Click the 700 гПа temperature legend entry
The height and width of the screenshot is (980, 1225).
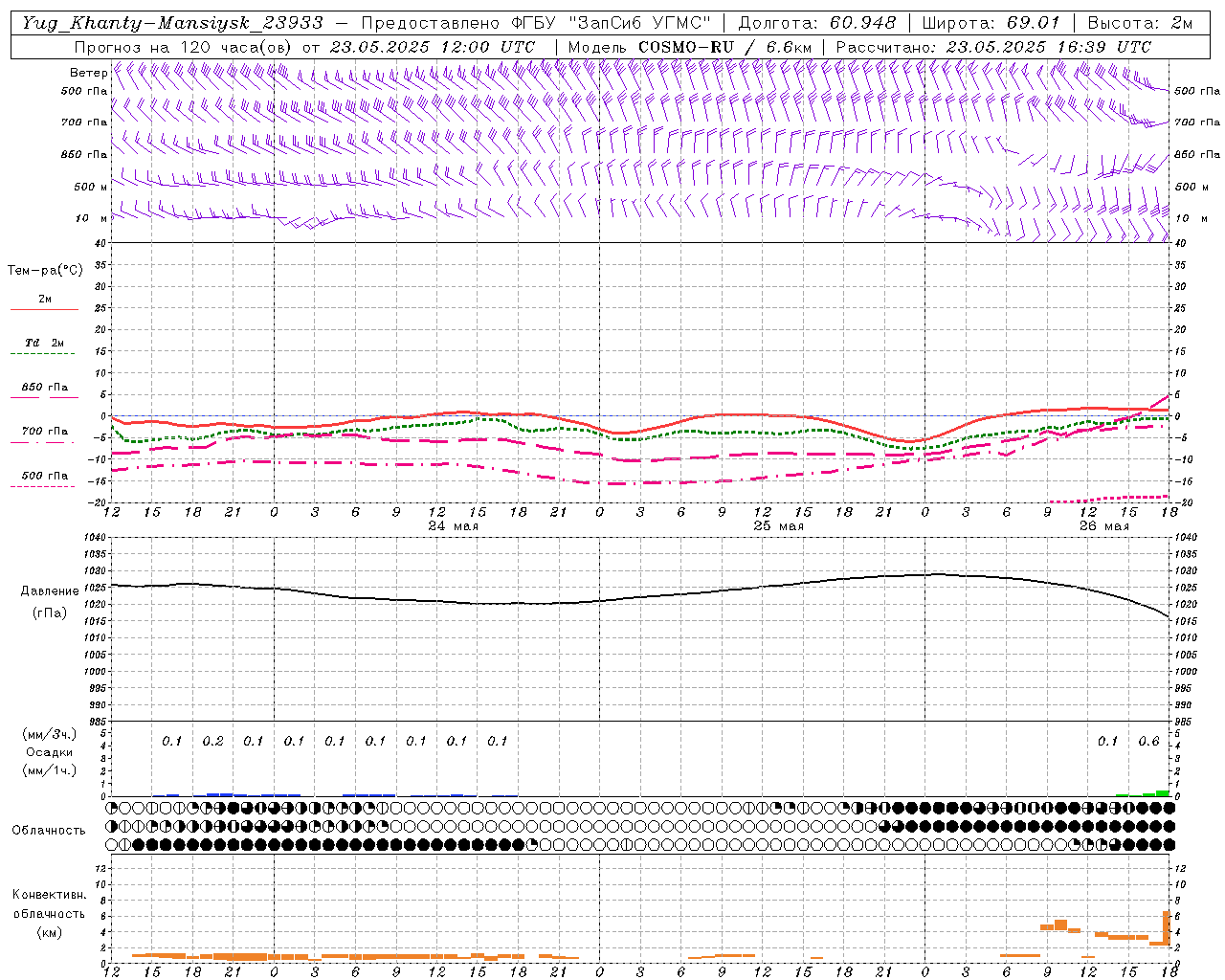point(45,432)
